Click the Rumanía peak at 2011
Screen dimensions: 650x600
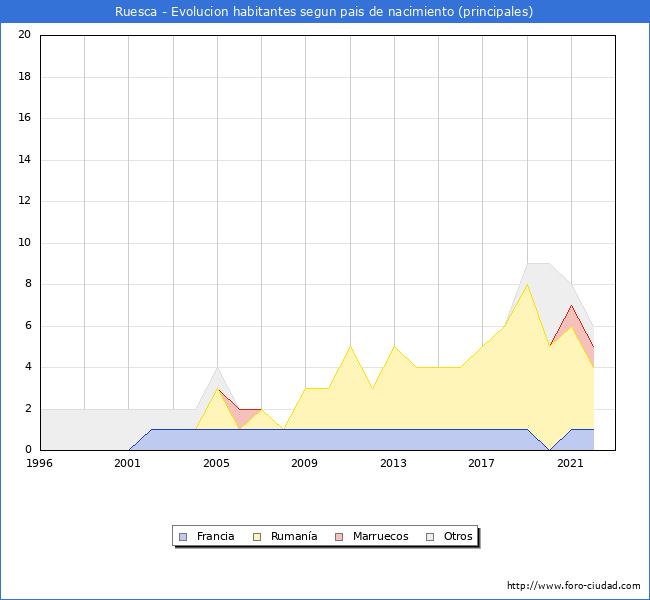tap(350, 346)
